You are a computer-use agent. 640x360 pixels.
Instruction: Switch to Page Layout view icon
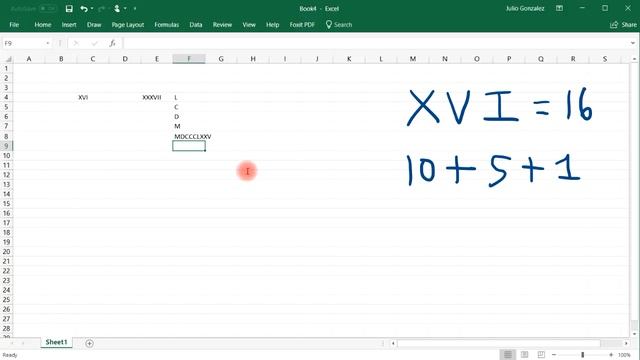tap(524, 355)
